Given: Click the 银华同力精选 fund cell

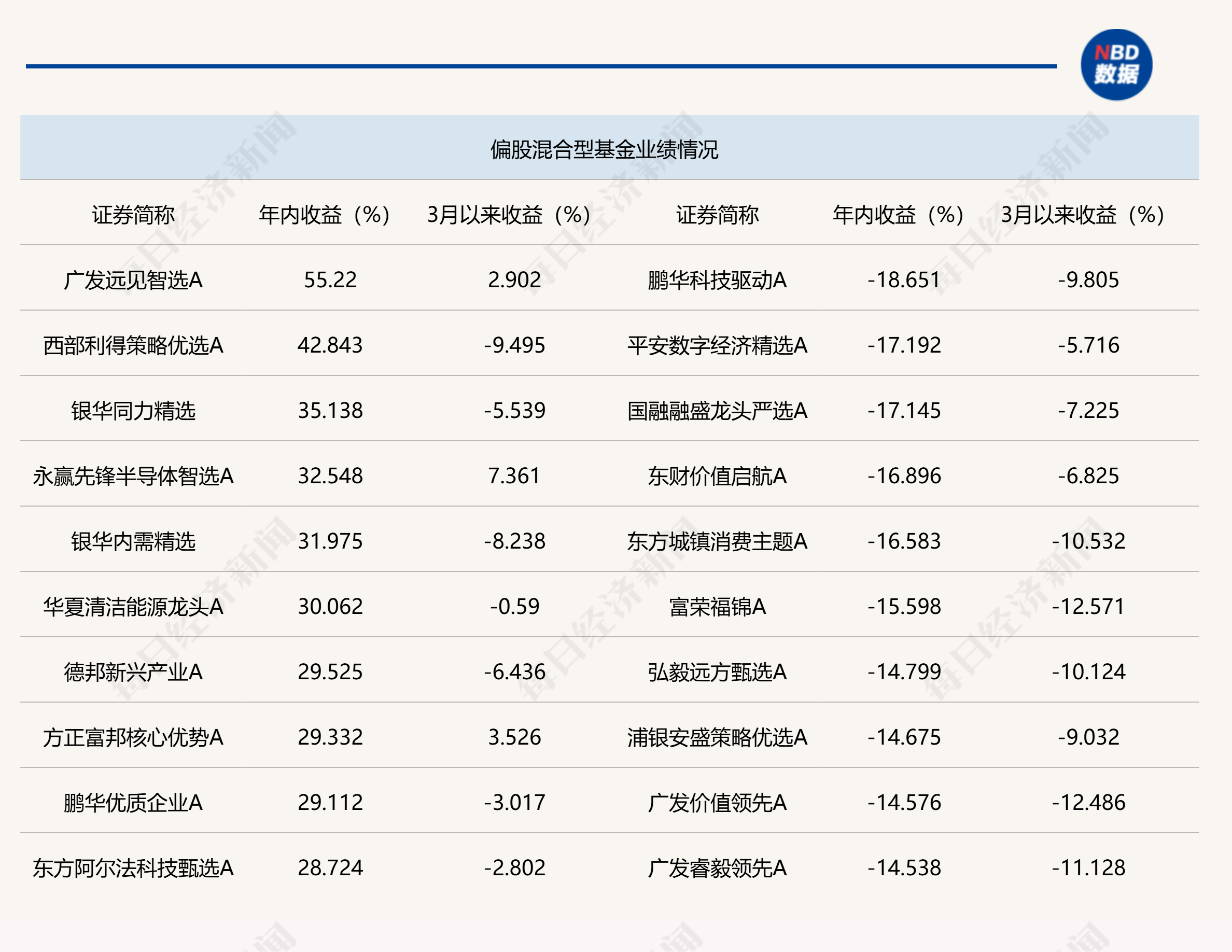Looking at the screenshot, I should [133, 411].
